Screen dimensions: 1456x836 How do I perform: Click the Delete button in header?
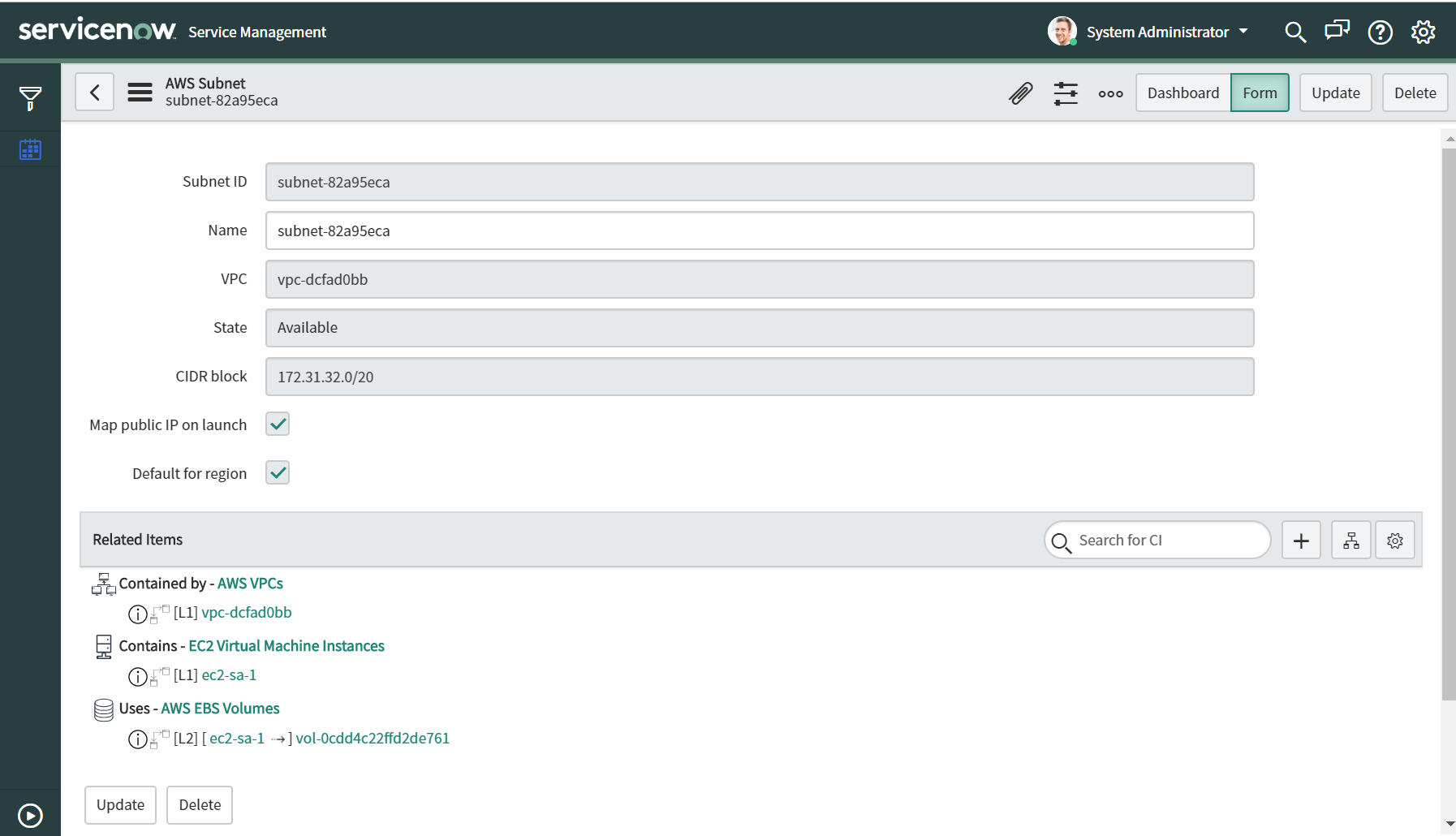click(1415, 93)
